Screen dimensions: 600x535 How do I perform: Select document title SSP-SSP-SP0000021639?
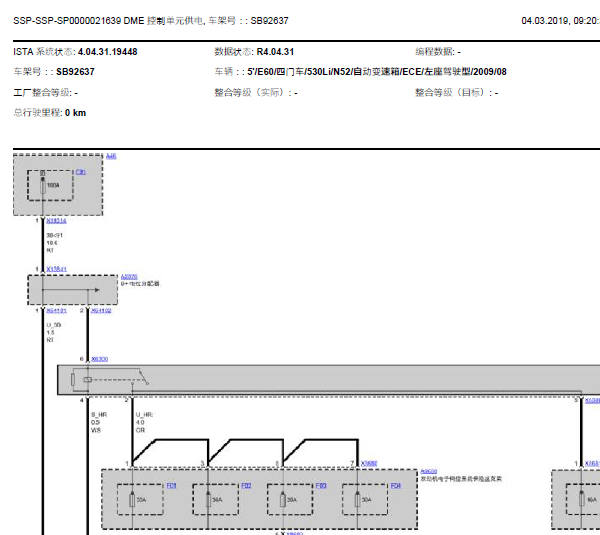click(67, 21)
